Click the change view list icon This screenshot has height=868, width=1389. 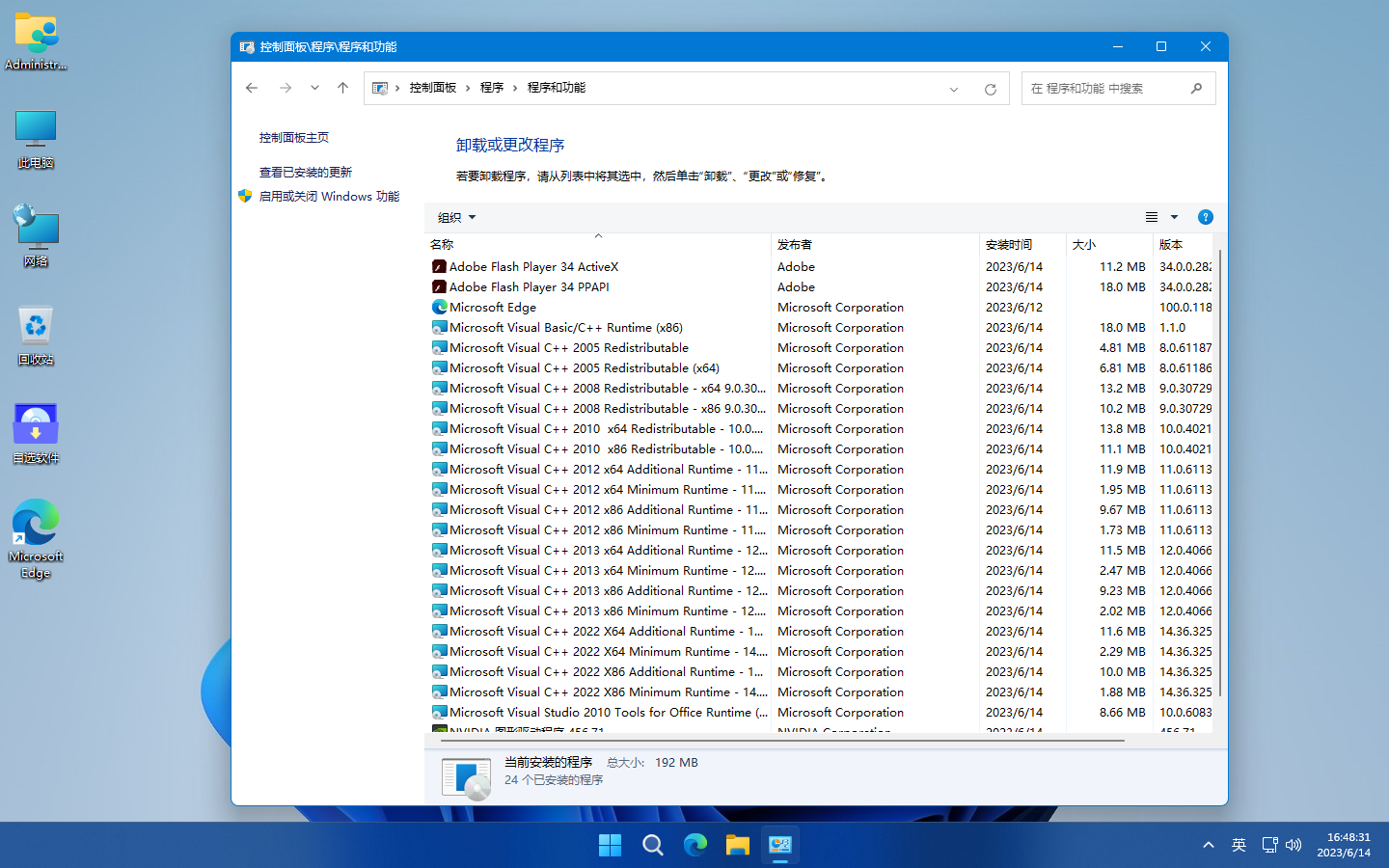pos(1152,217)
